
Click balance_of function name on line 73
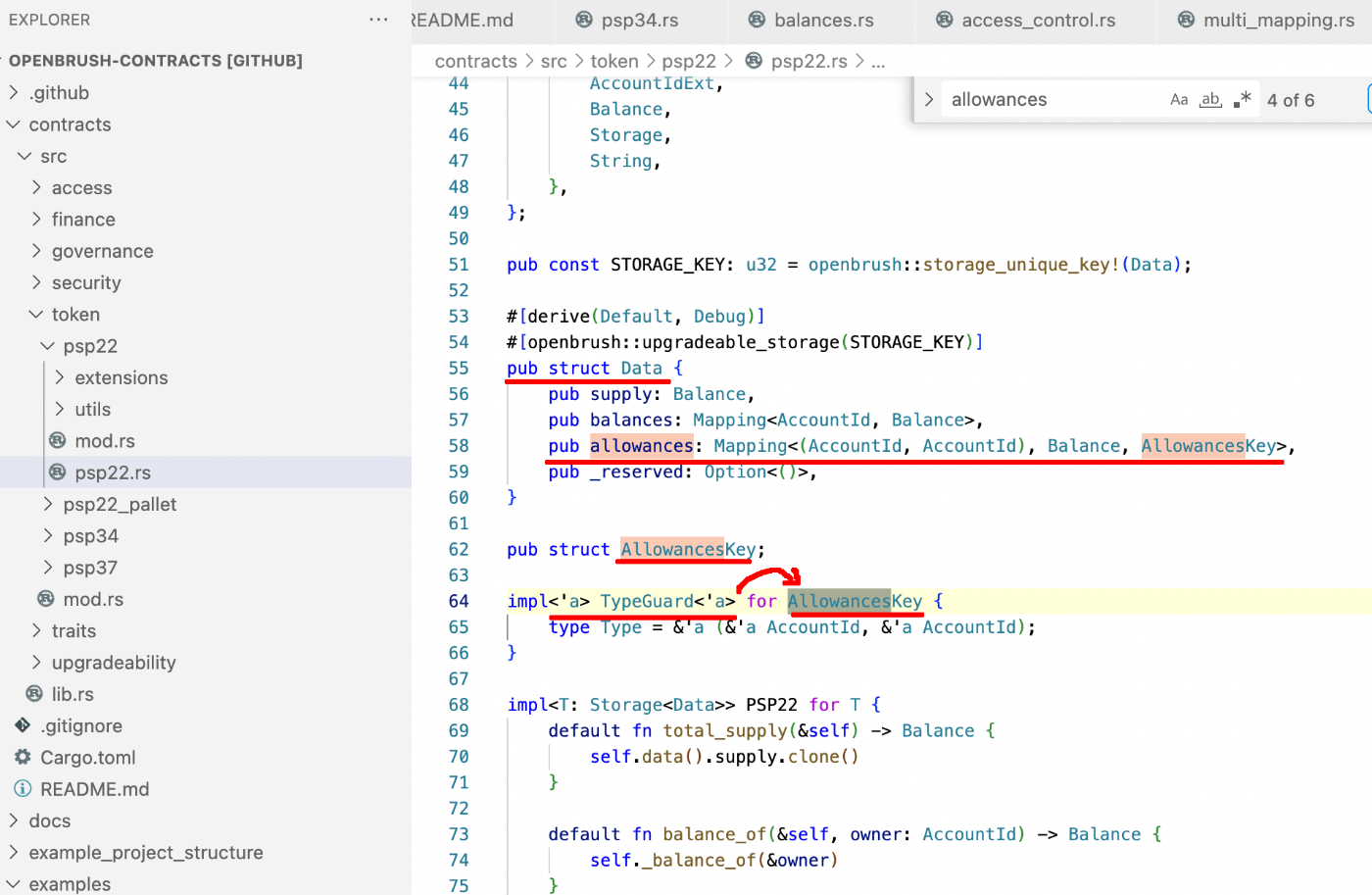click(714, 834)
